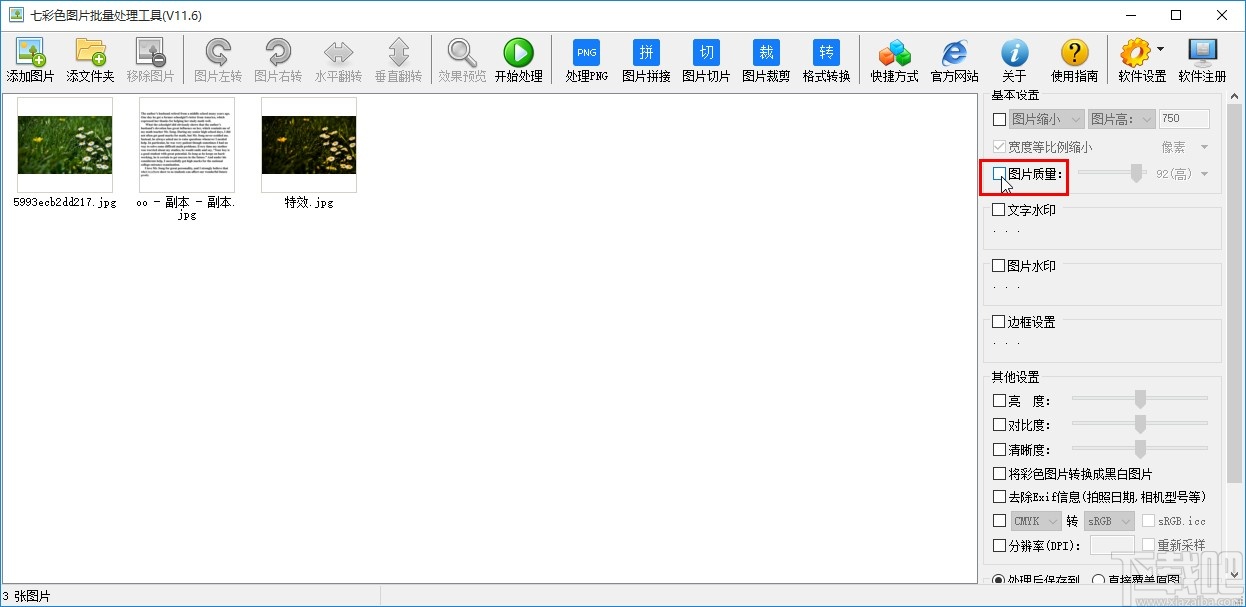
Task: Enable the 图片质量 checkbox
Action: (999, 174)
